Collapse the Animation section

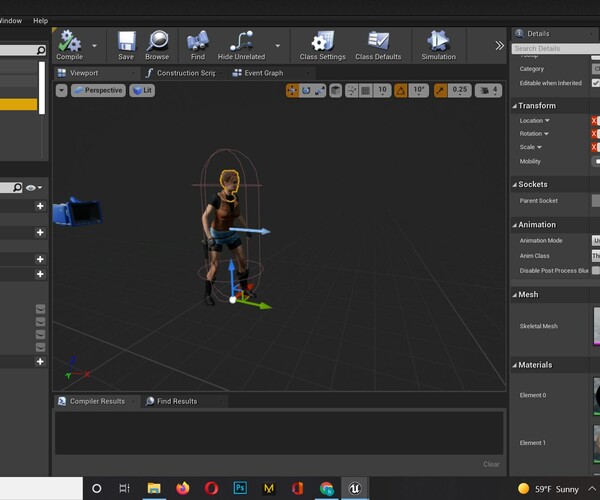click(x=514, y=225)
